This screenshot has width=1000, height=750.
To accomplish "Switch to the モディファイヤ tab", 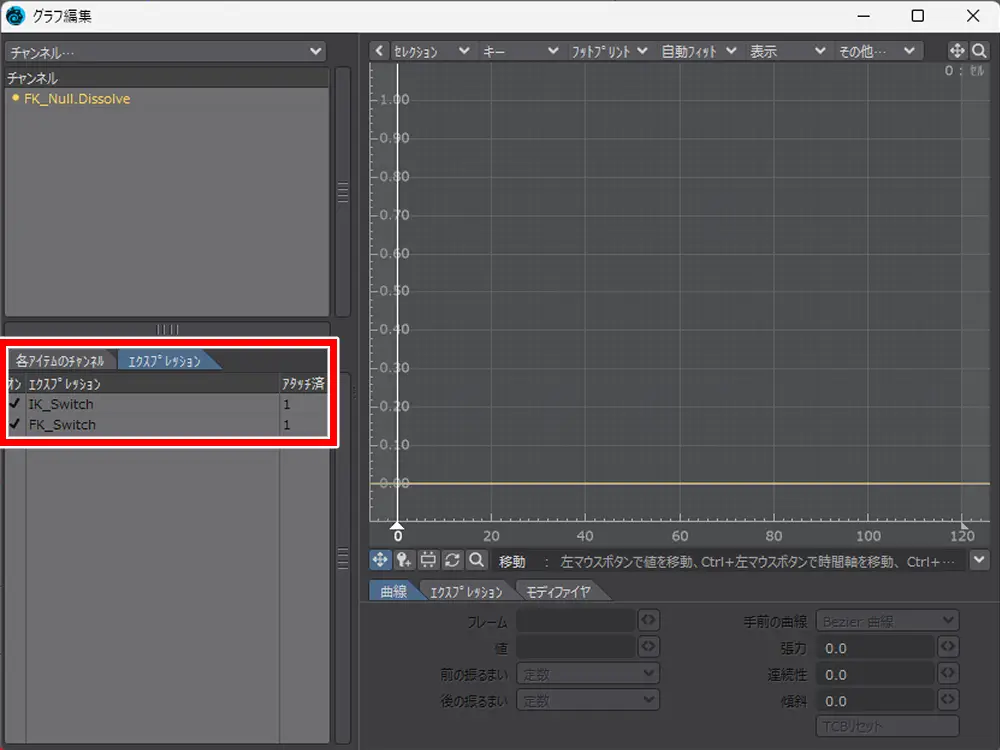I will (558, 591).
